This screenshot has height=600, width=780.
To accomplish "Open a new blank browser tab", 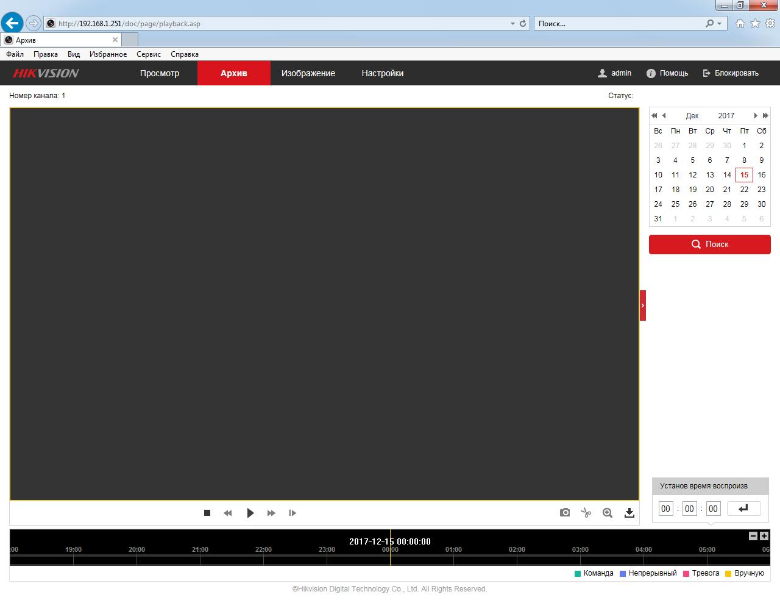I will click(x=130, y=40).
